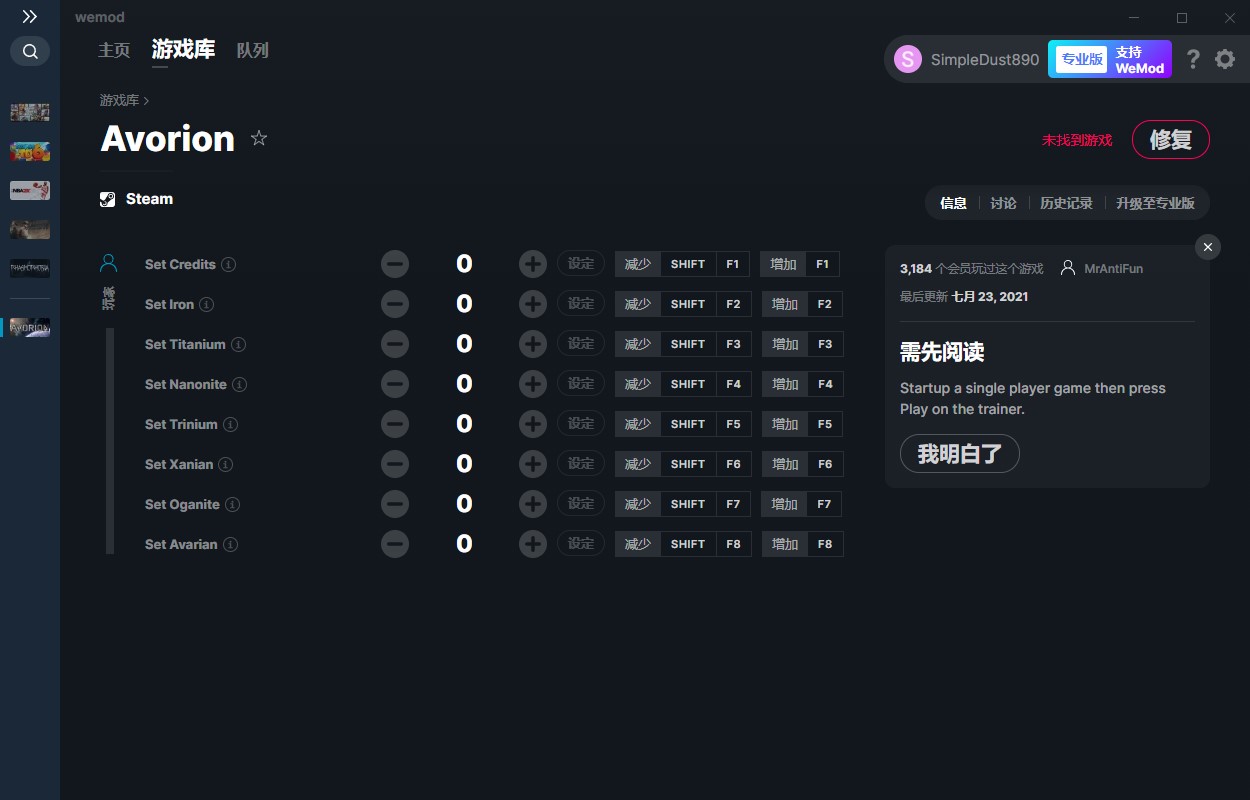Image resolution: width=1250 pixels, height=800 pixels.
Task: Click the 修复 fix button
Action: (x=1170, y=140)
